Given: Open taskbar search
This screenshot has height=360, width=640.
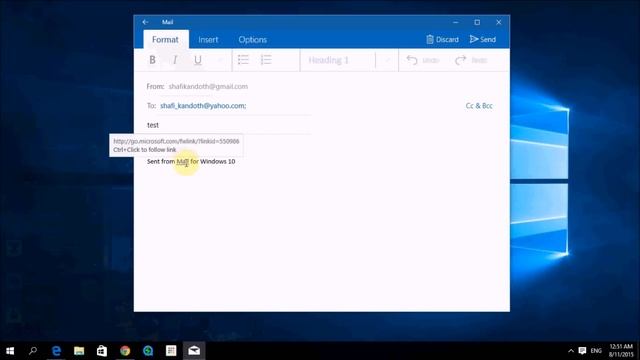Looking at the screenshot, I should (x=33, y=351).
